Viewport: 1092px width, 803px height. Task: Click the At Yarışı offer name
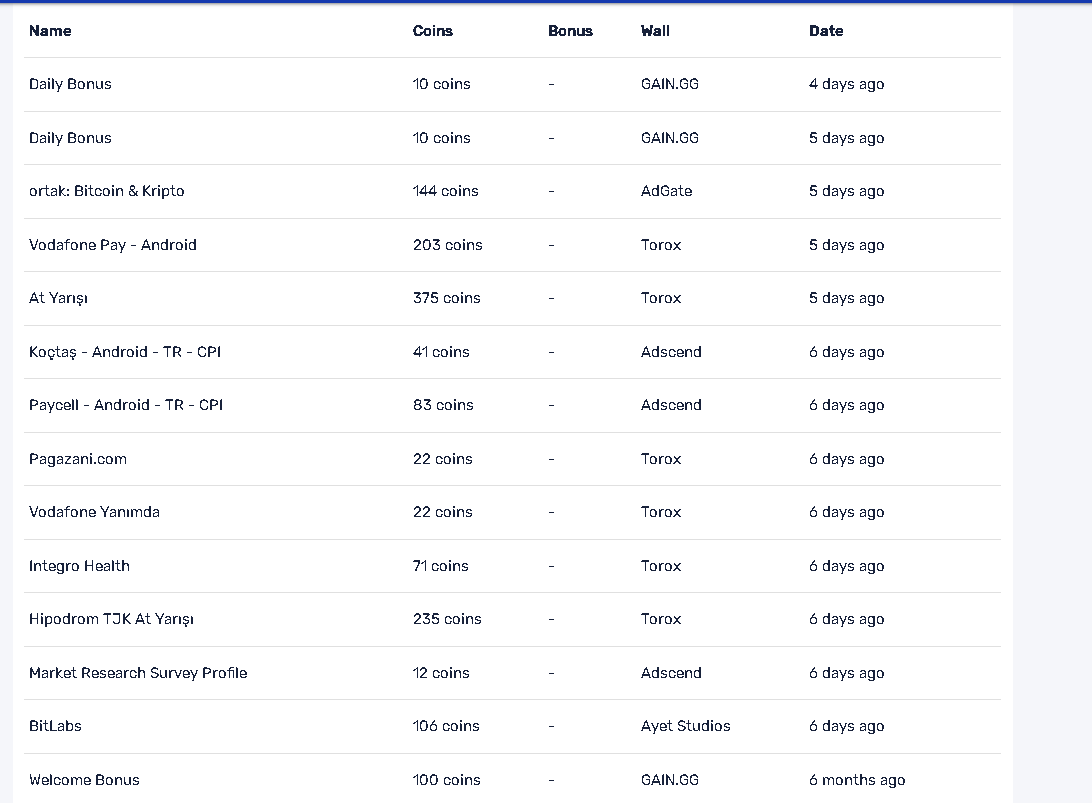click(x=58, y=298)
